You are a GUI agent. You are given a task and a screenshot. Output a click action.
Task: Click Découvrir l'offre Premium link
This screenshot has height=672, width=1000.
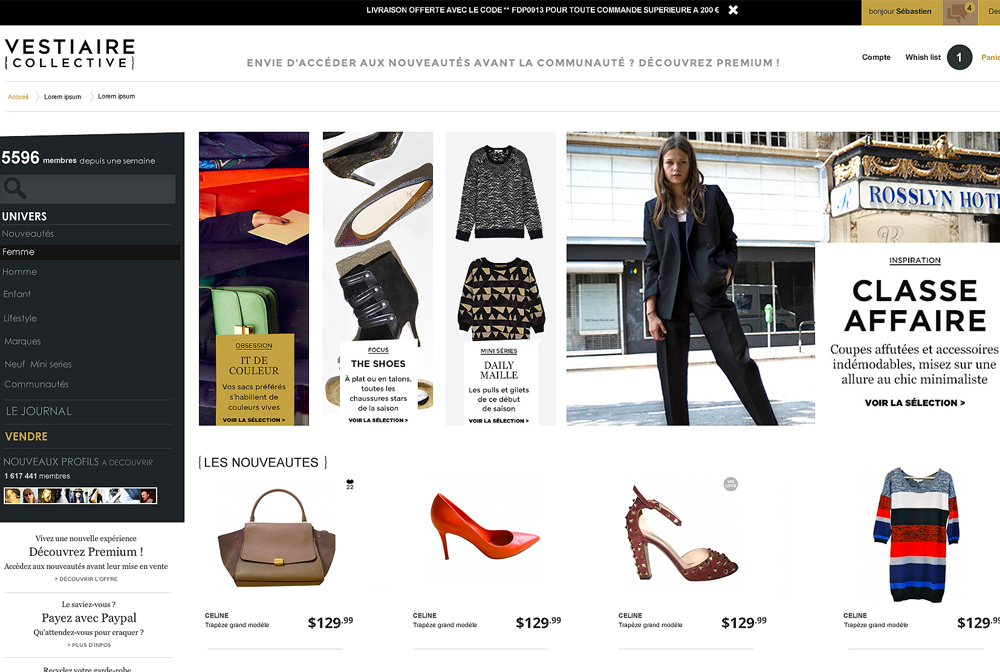86,579
